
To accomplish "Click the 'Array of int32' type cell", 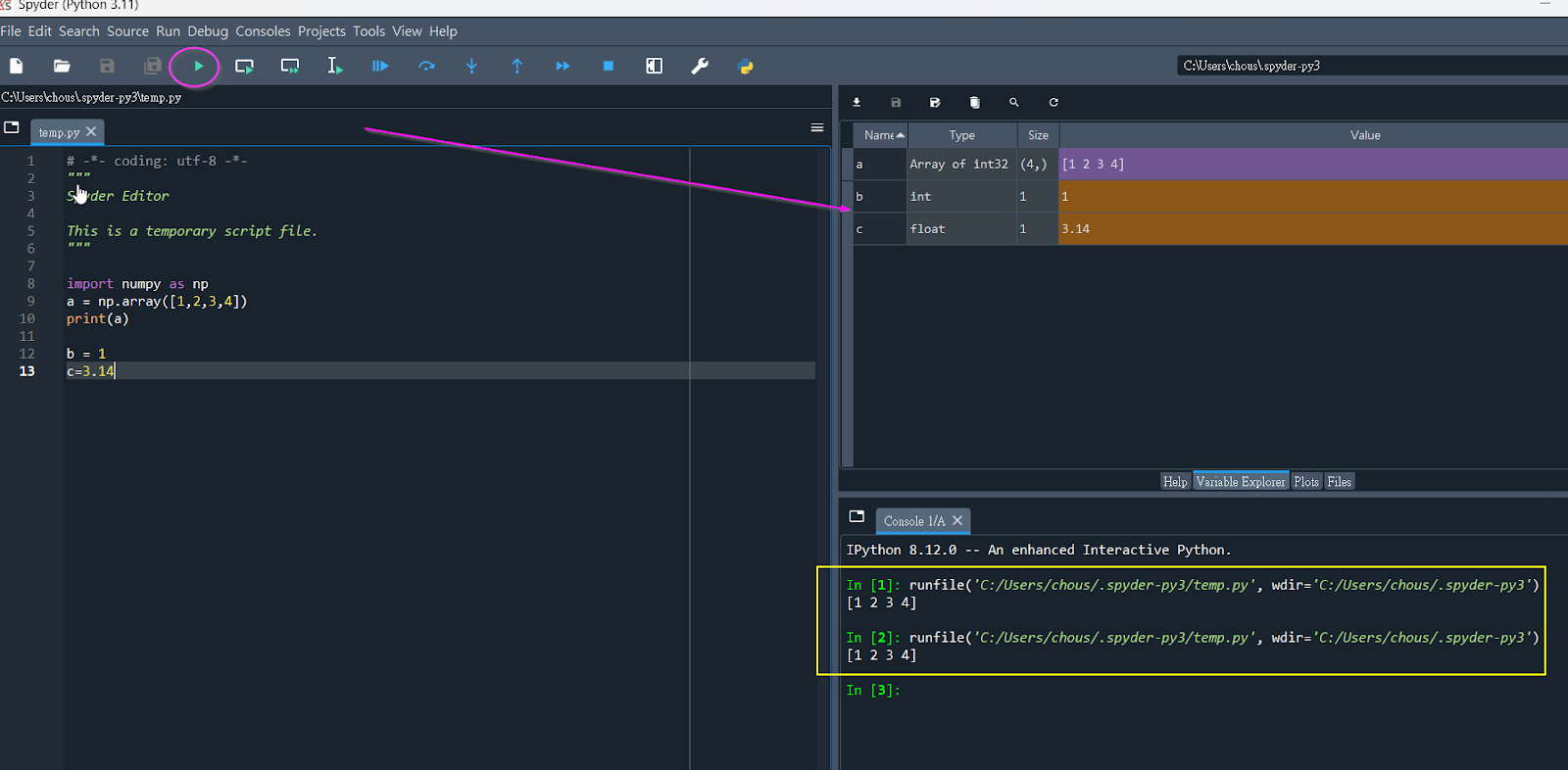I will 961,164.
